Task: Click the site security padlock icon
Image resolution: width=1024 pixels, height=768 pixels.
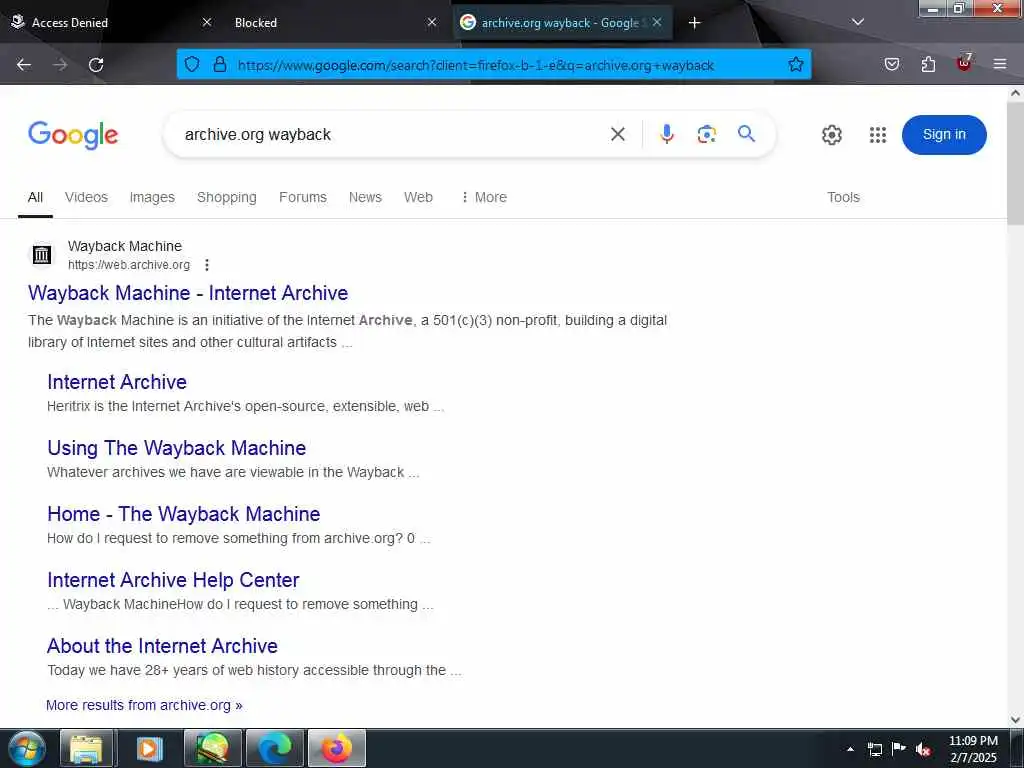Action: (x=220, y=64)
